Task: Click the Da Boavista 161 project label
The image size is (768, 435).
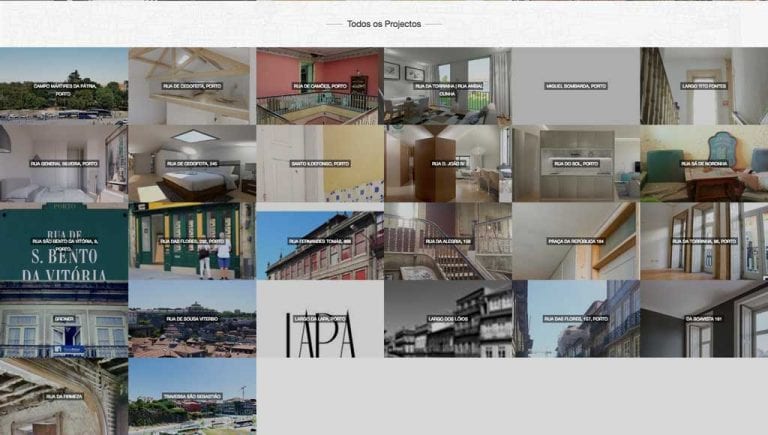Action: point(704,319)
